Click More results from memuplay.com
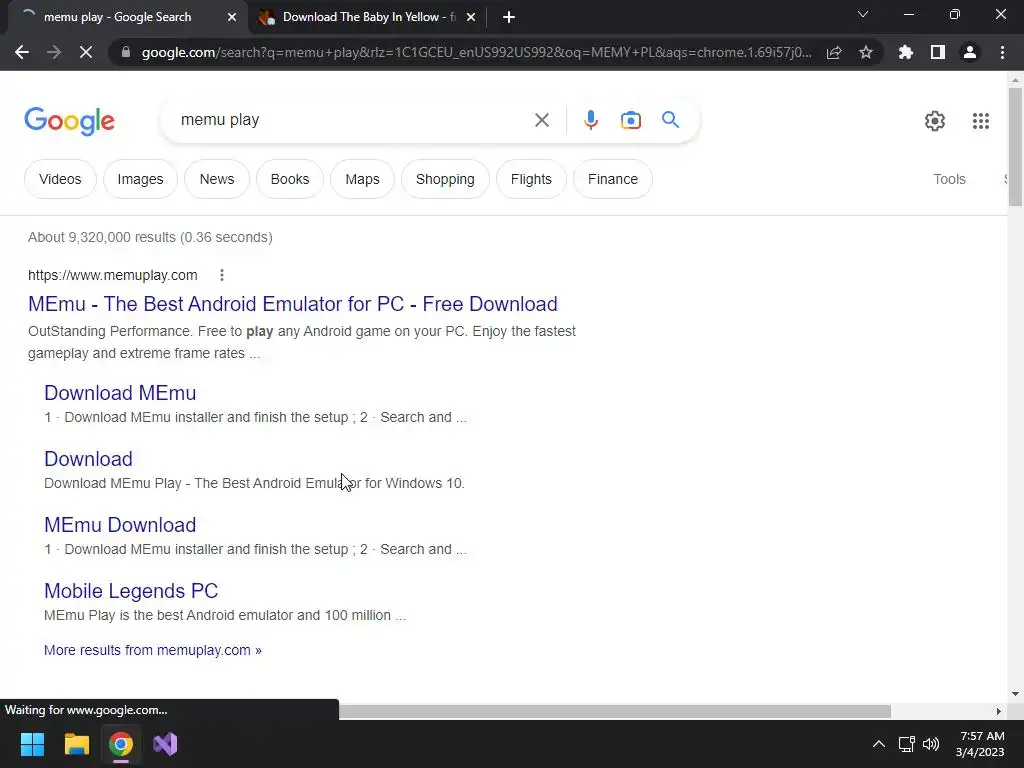 [153, 650]
